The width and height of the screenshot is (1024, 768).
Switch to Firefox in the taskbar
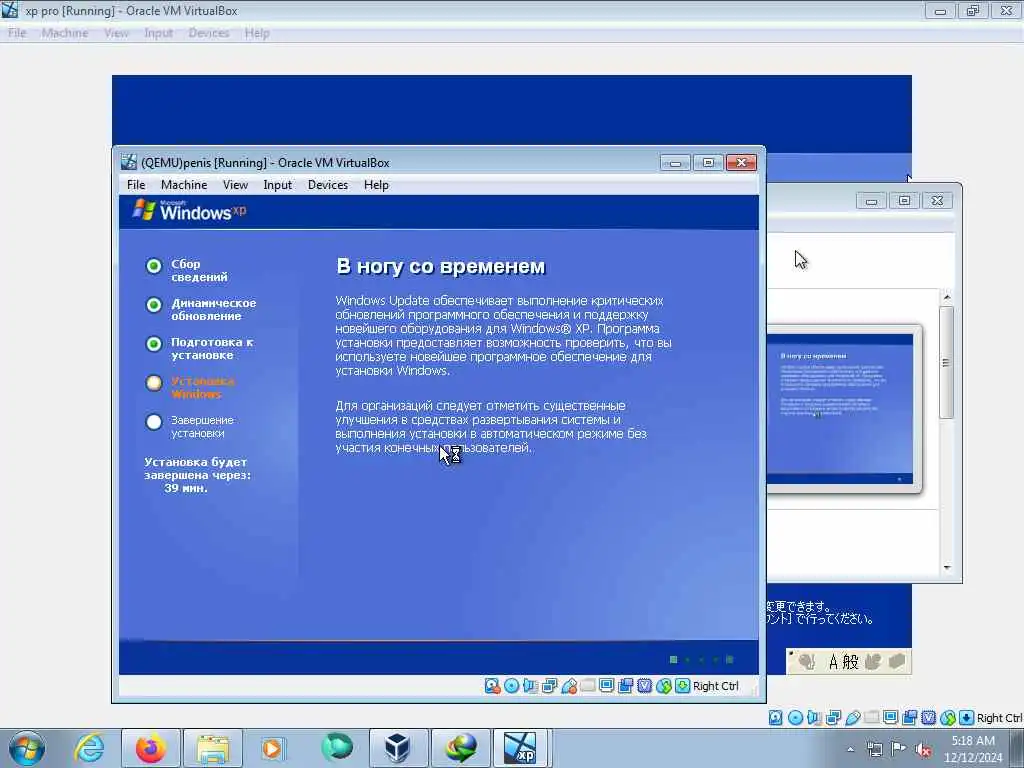pyautogui.click(x=150, y=748)
